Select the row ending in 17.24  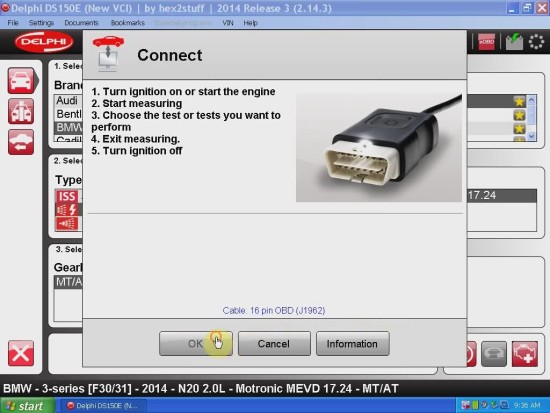coord(502,195)
